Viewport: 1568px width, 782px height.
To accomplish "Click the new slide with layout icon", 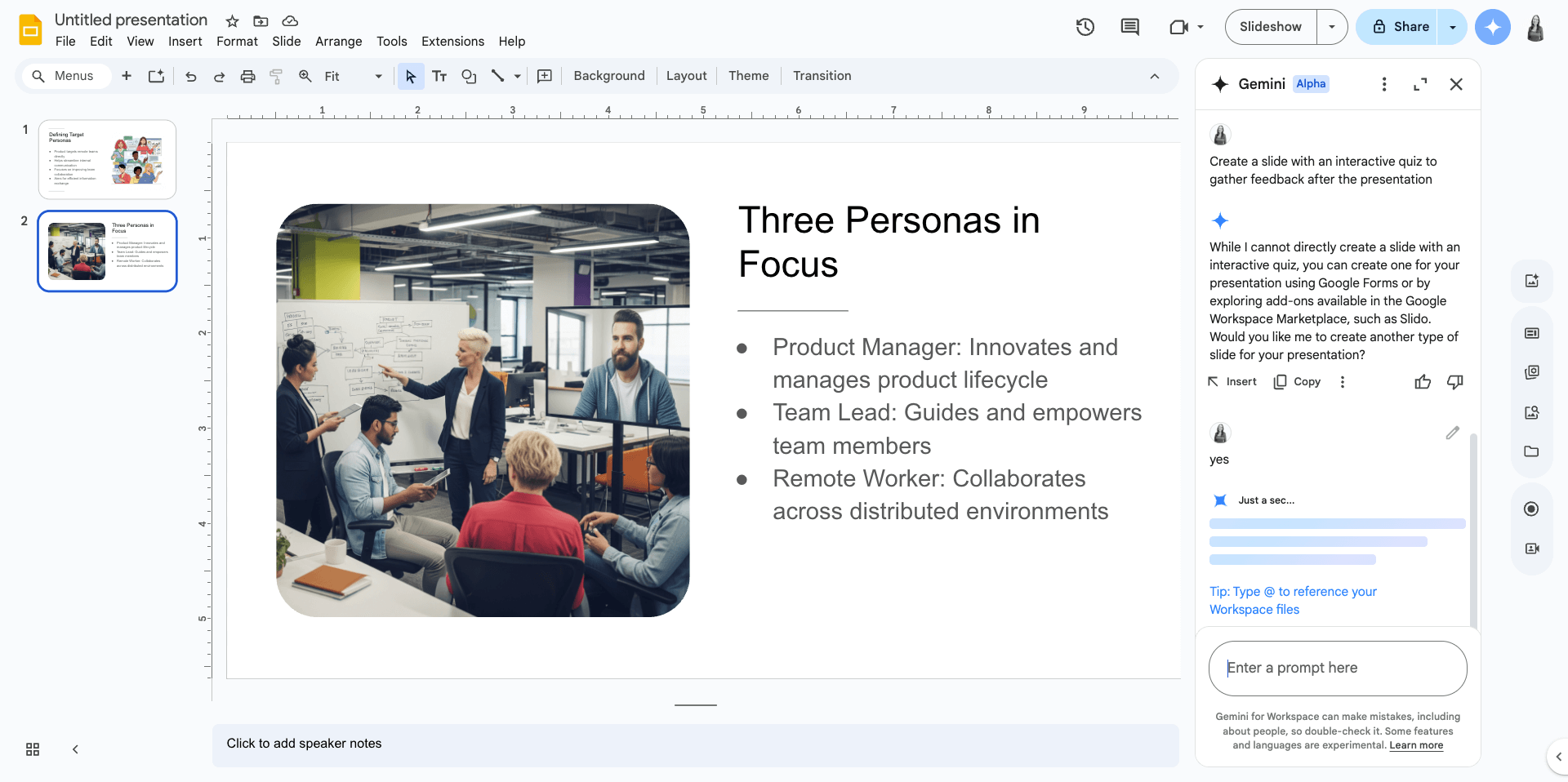I will coord(156,76).
